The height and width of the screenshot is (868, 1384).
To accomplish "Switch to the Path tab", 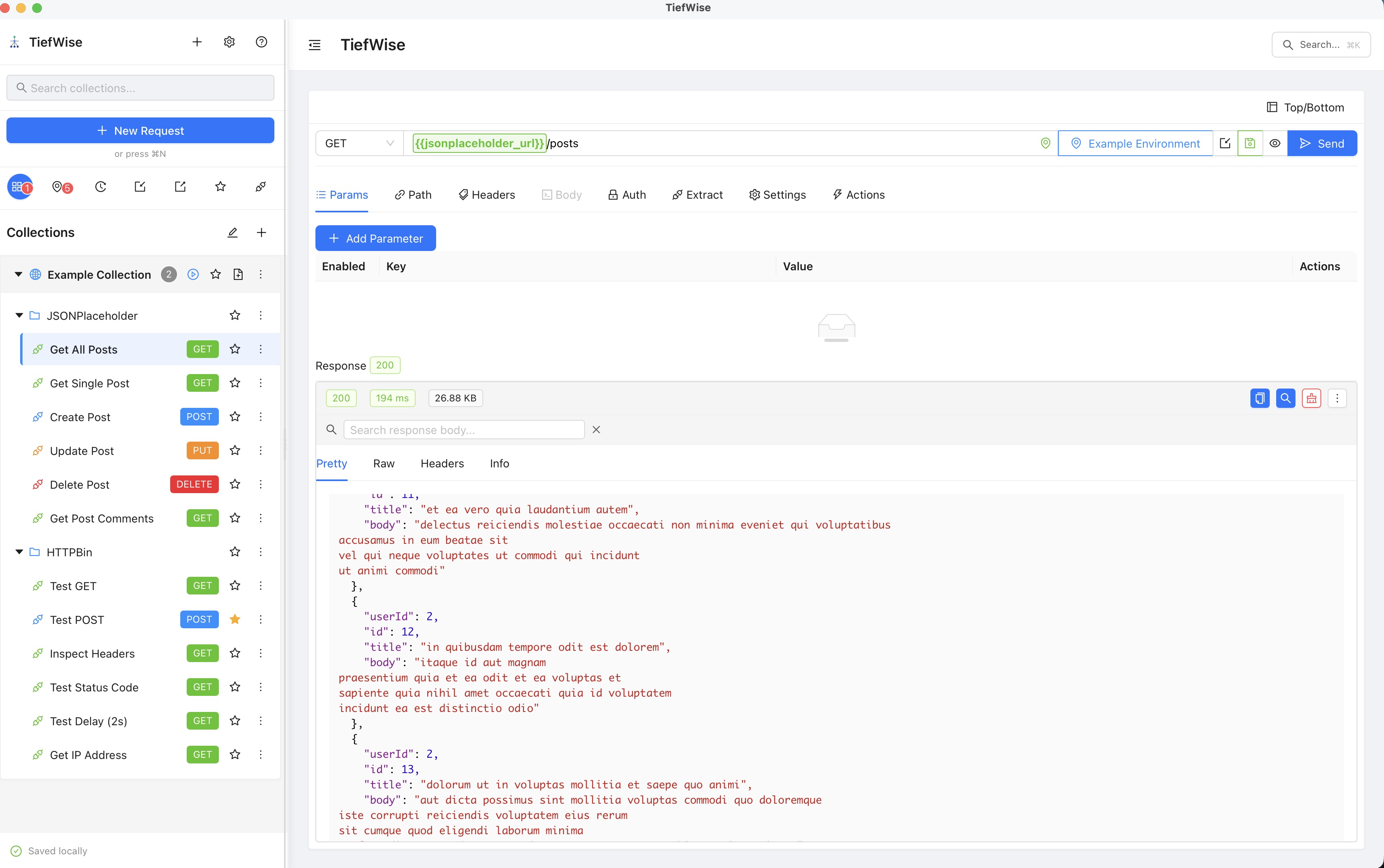I will 413,195.
